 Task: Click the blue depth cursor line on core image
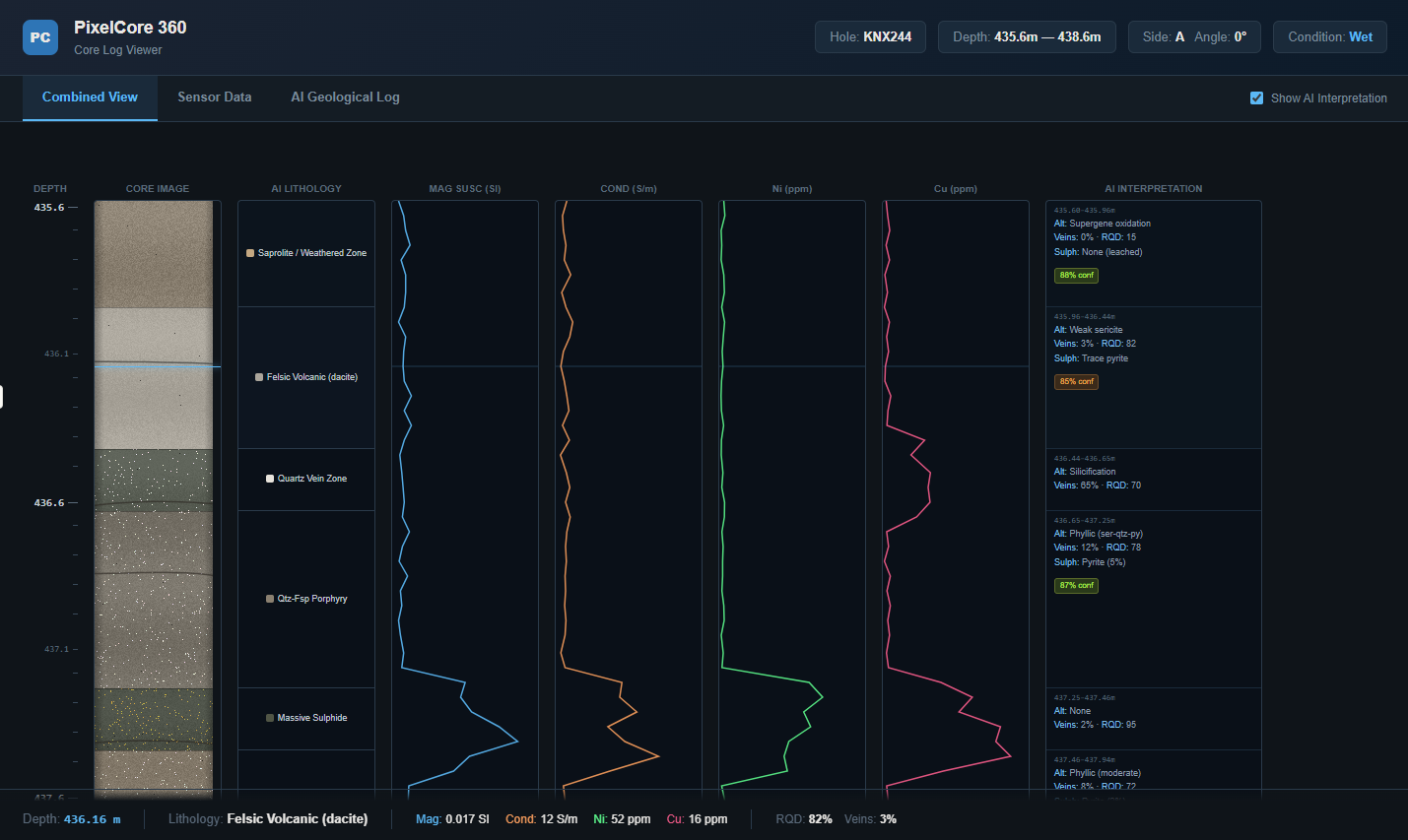point(158,366)
